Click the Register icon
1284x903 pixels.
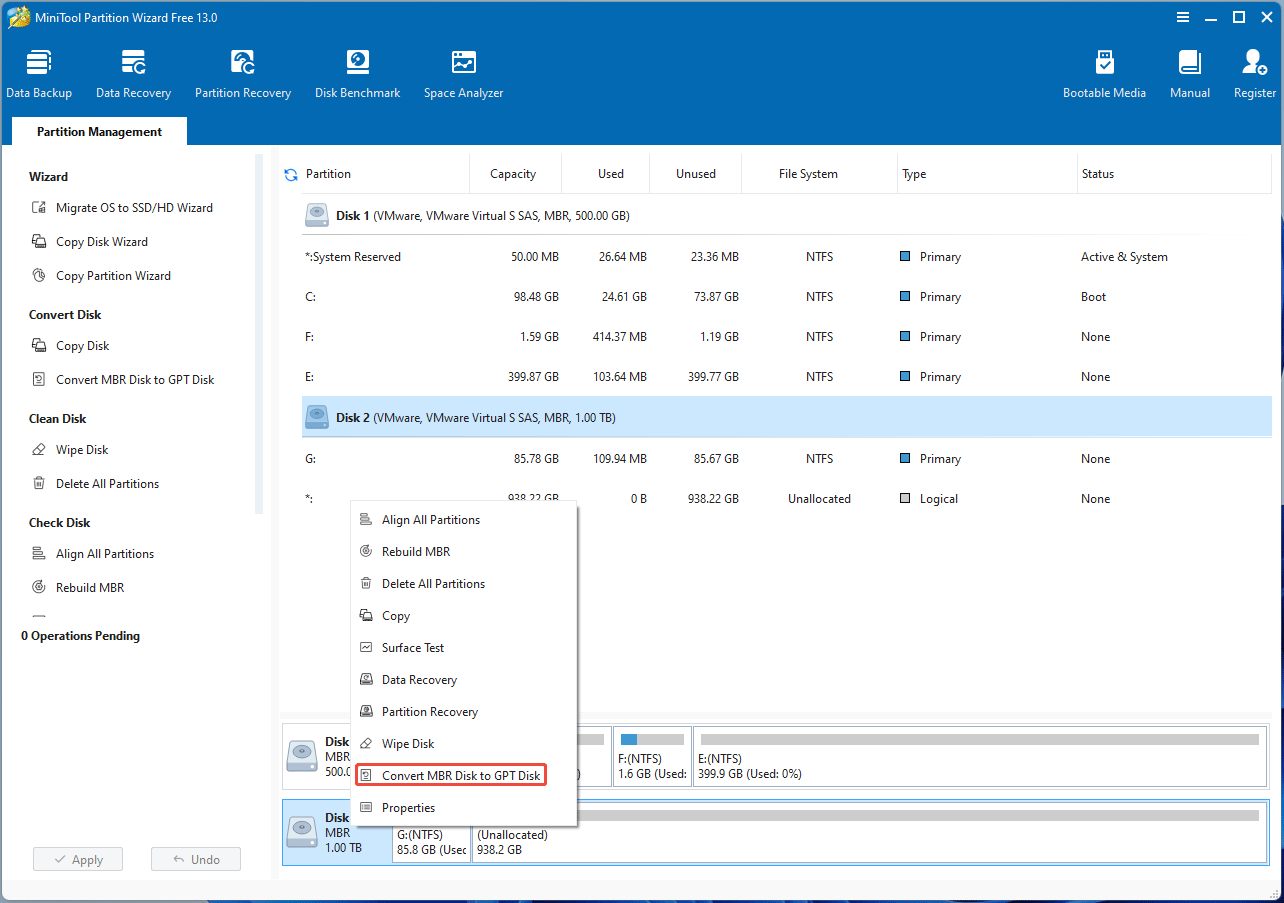click(x=1254, y=74)
